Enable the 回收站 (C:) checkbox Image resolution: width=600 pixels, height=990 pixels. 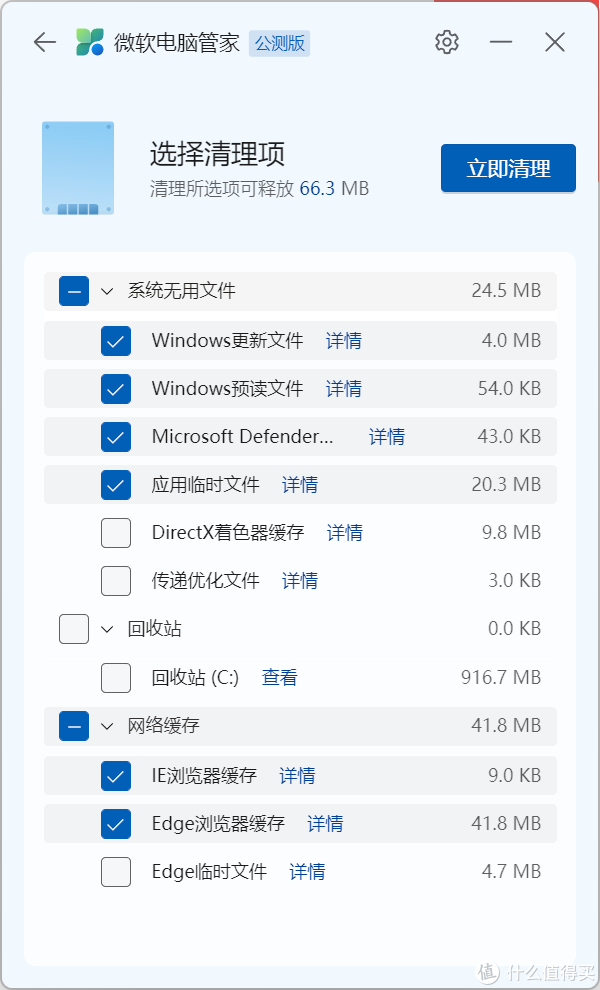(116, 678)
